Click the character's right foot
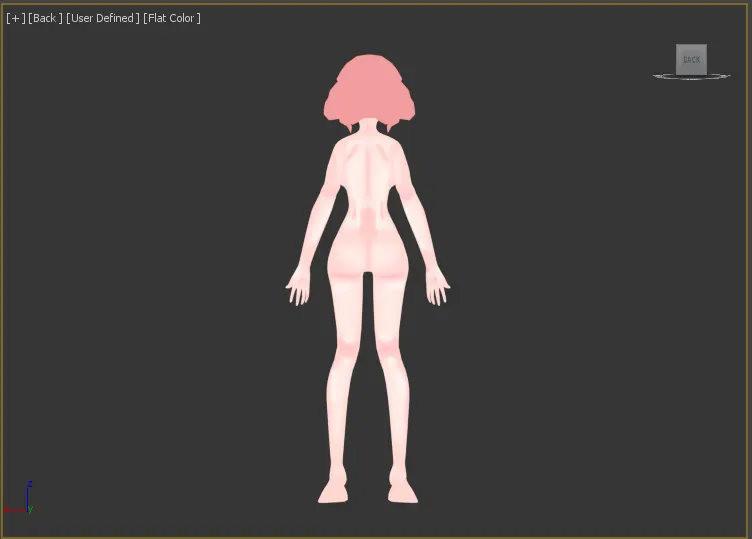The image size is (752, 539). [x=401, y=493]
